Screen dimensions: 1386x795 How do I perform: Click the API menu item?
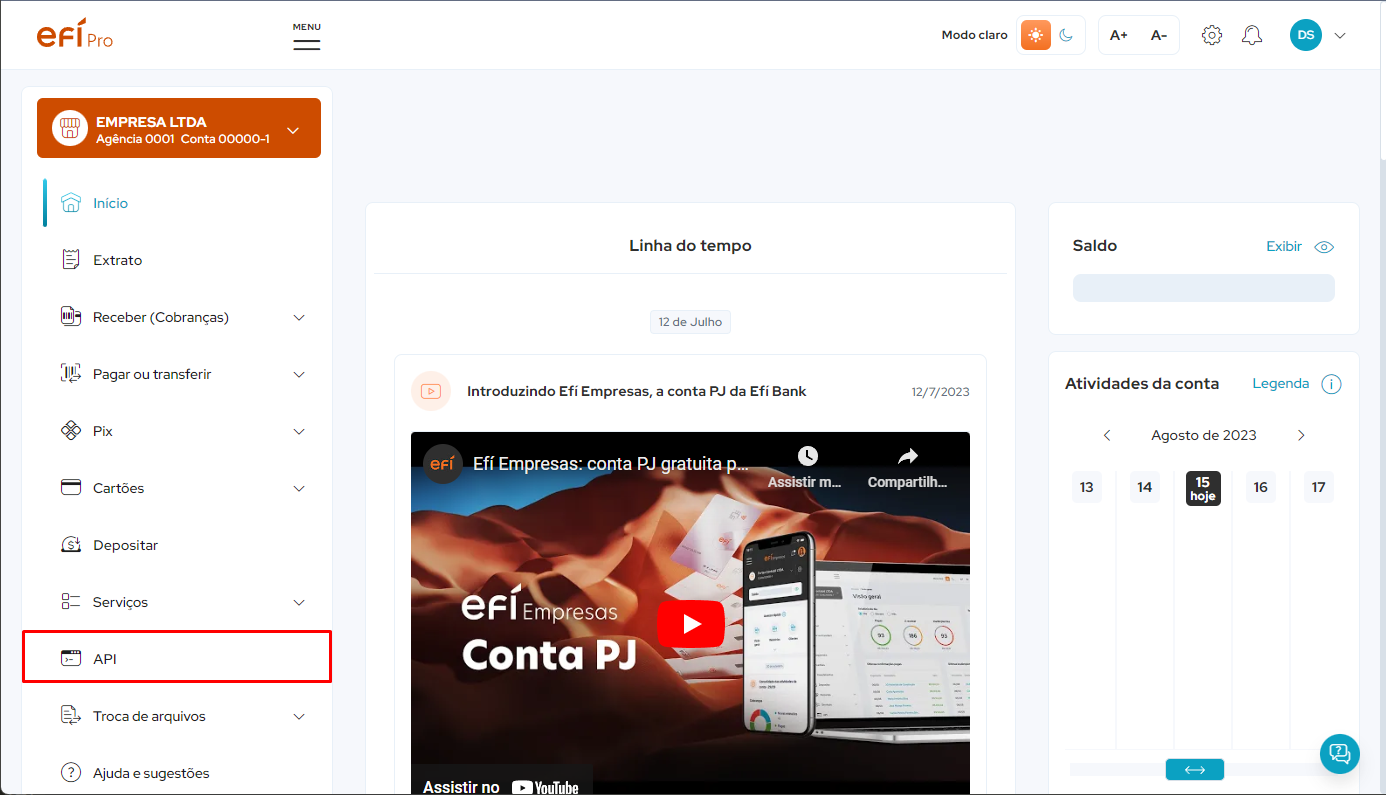pyautogui.click(x=103, y=657)
